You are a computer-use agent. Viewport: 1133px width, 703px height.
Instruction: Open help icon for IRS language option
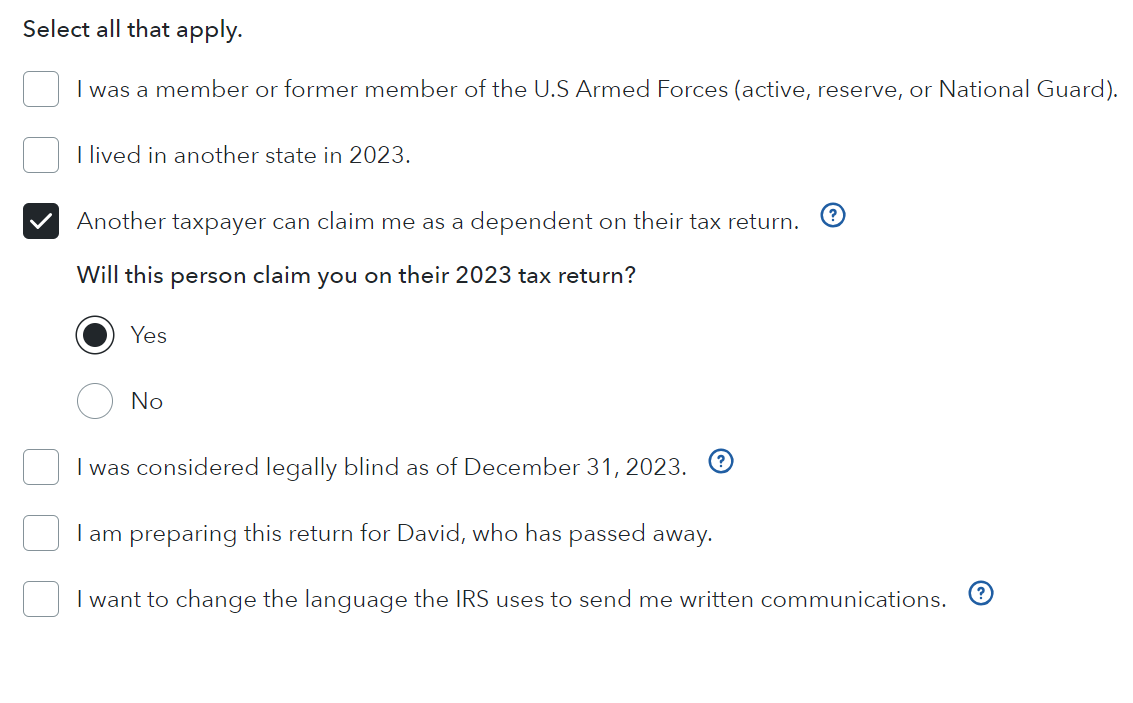click(x=981, y=593)
